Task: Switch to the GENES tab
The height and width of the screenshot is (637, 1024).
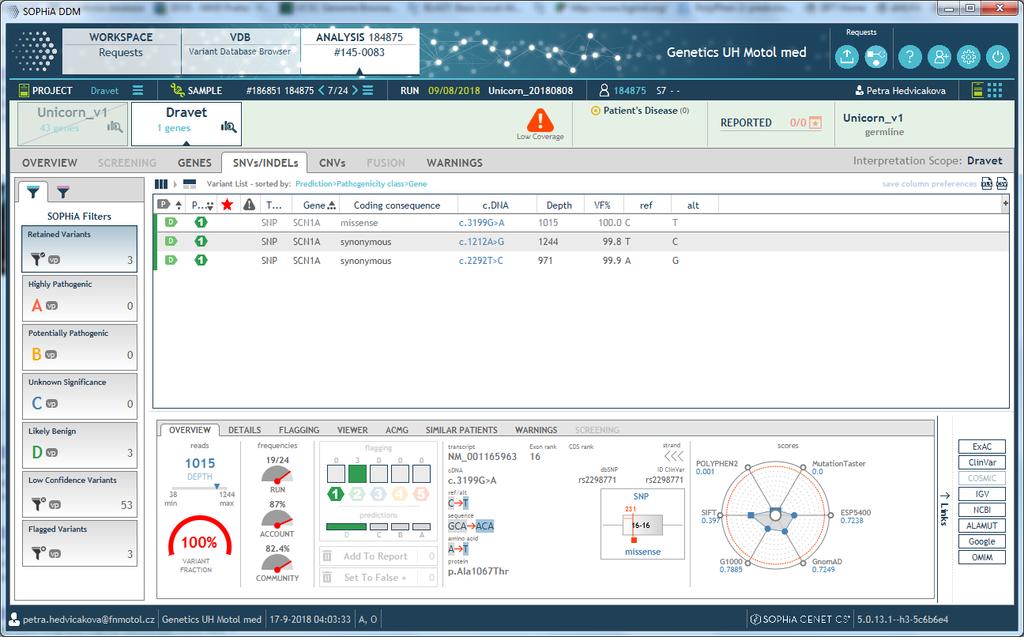Action: pos(195,163)
